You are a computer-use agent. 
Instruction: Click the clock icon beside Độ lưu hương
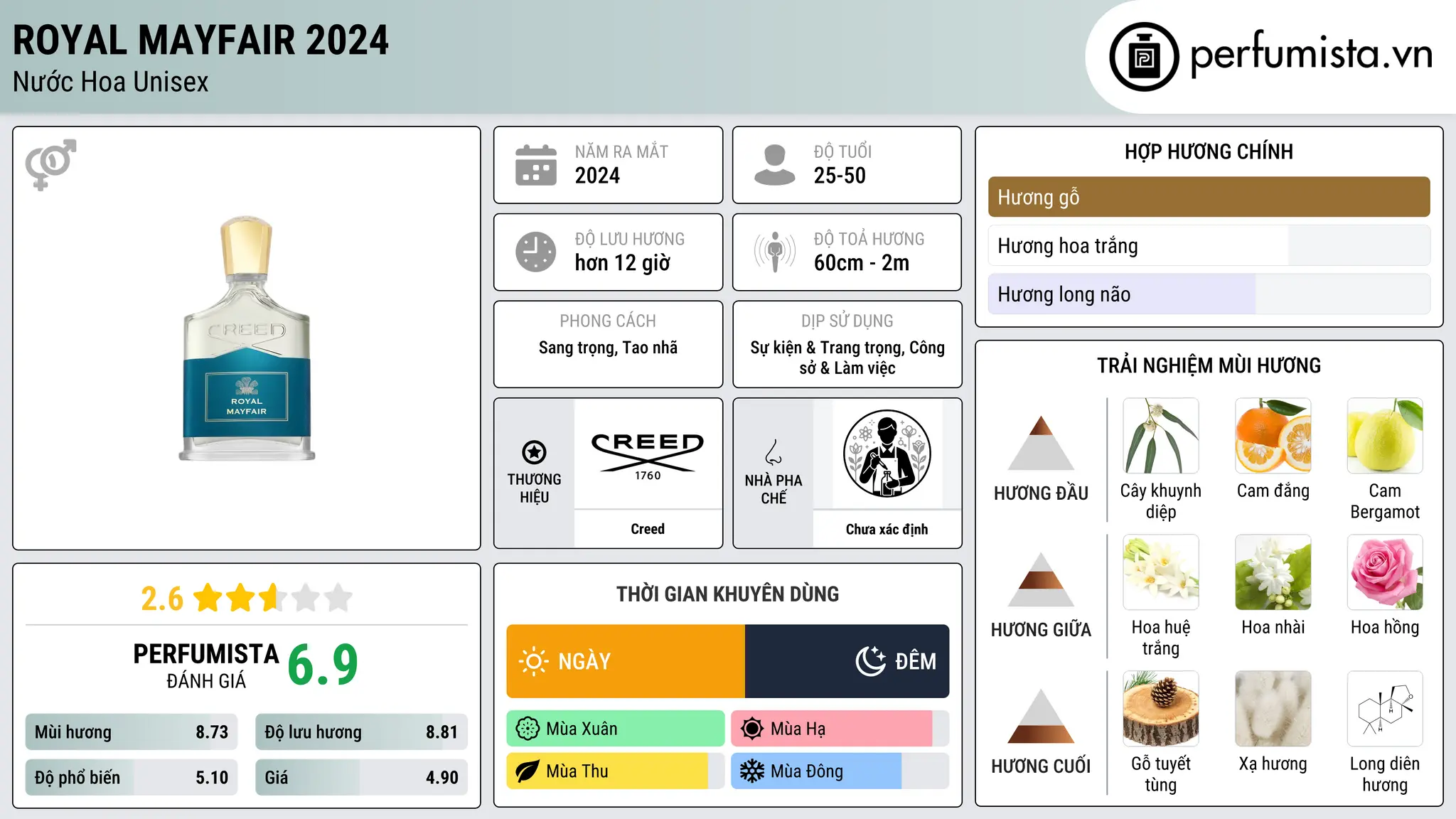tap(536, 252)
